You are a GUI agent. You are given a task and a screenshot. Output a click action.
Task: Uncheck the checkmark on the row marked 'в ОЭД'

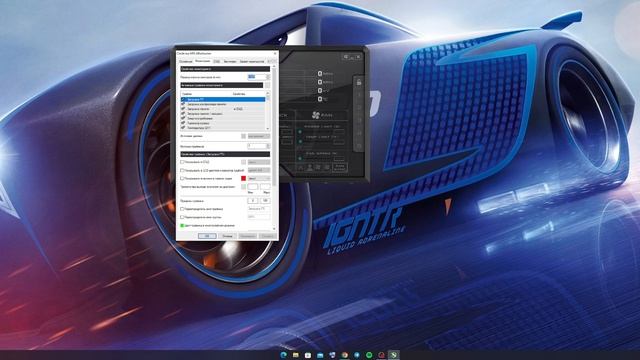coord(183,109)
